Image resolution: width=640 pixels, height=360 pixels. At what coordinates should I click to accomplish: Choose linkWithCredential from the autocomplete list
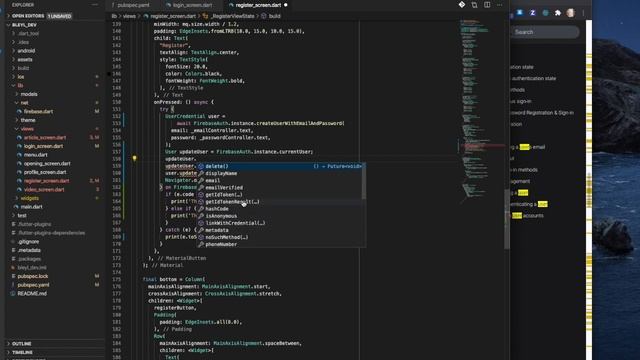[280, 223]
